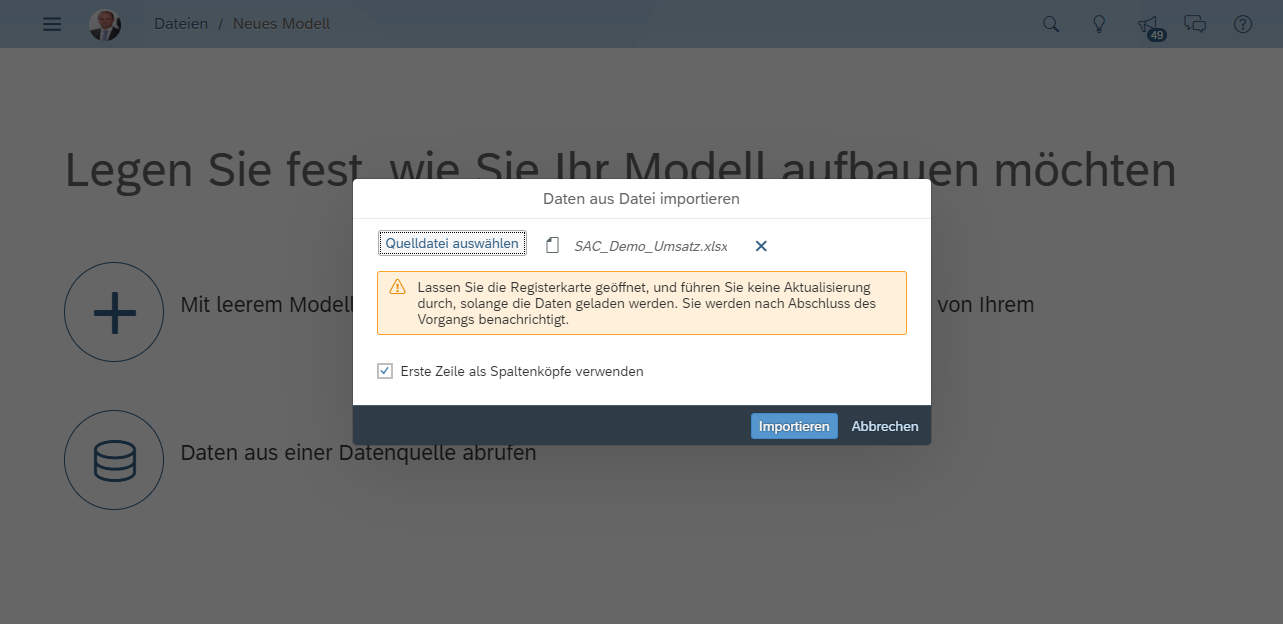This screenshot has height=624, width=1283.
Task: Open notifications megaphone with 49 badge
Action: [1148, 25]
